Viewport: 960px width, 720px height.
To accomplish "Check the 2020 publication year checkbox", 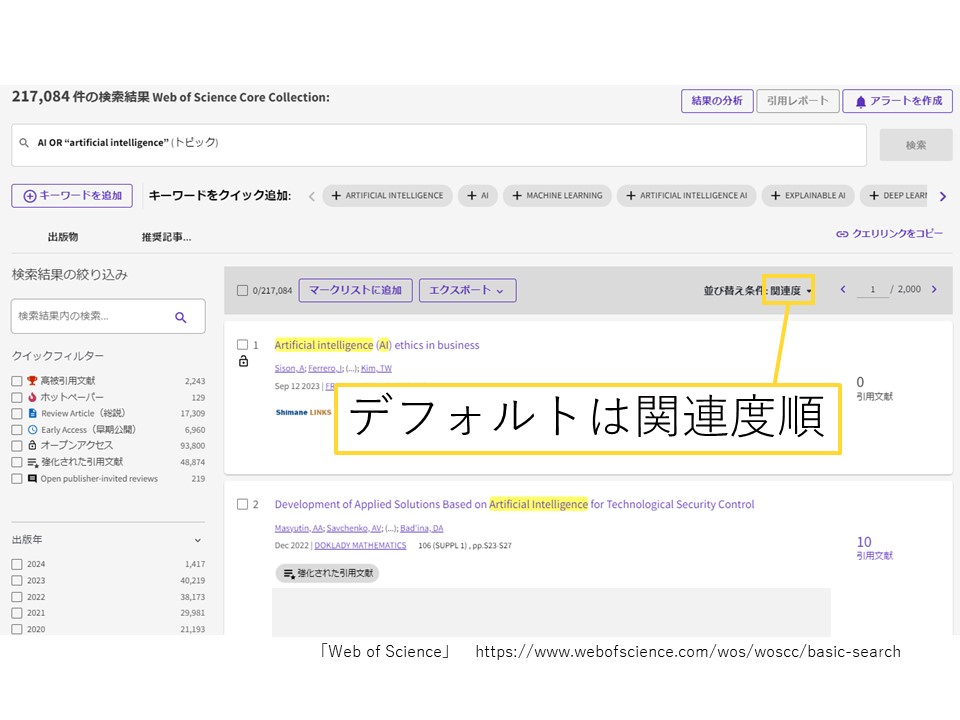I will click(17, 629).
